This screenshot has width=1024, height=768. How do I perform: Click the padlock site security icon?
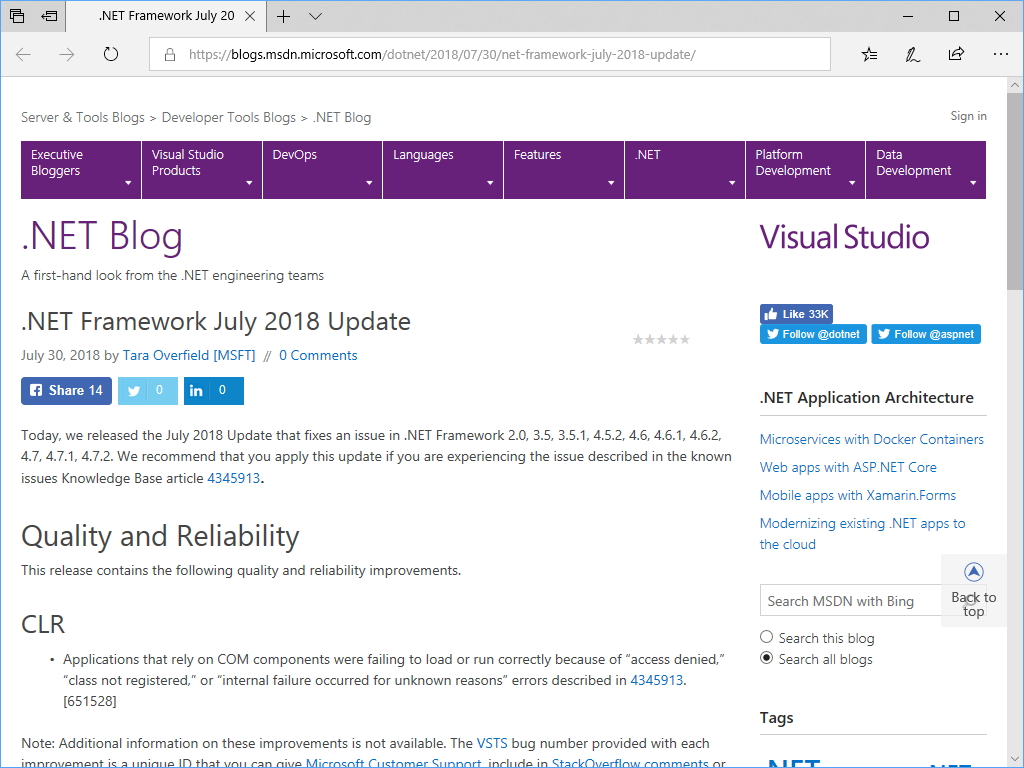pyautogui.click(x=170, y=54)
